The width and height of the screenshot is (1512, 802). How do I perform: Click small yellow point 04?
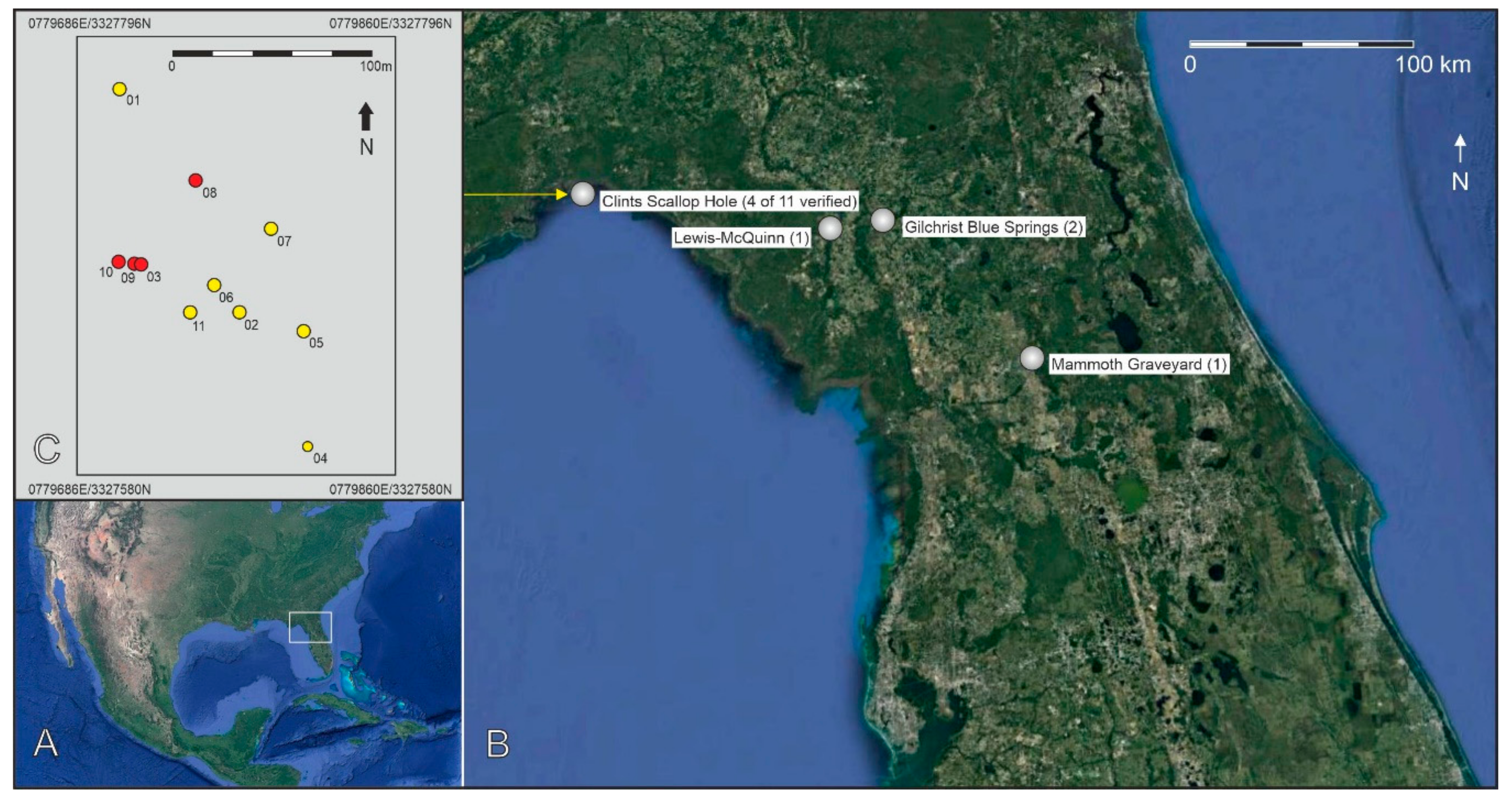[x=307, y=447]
